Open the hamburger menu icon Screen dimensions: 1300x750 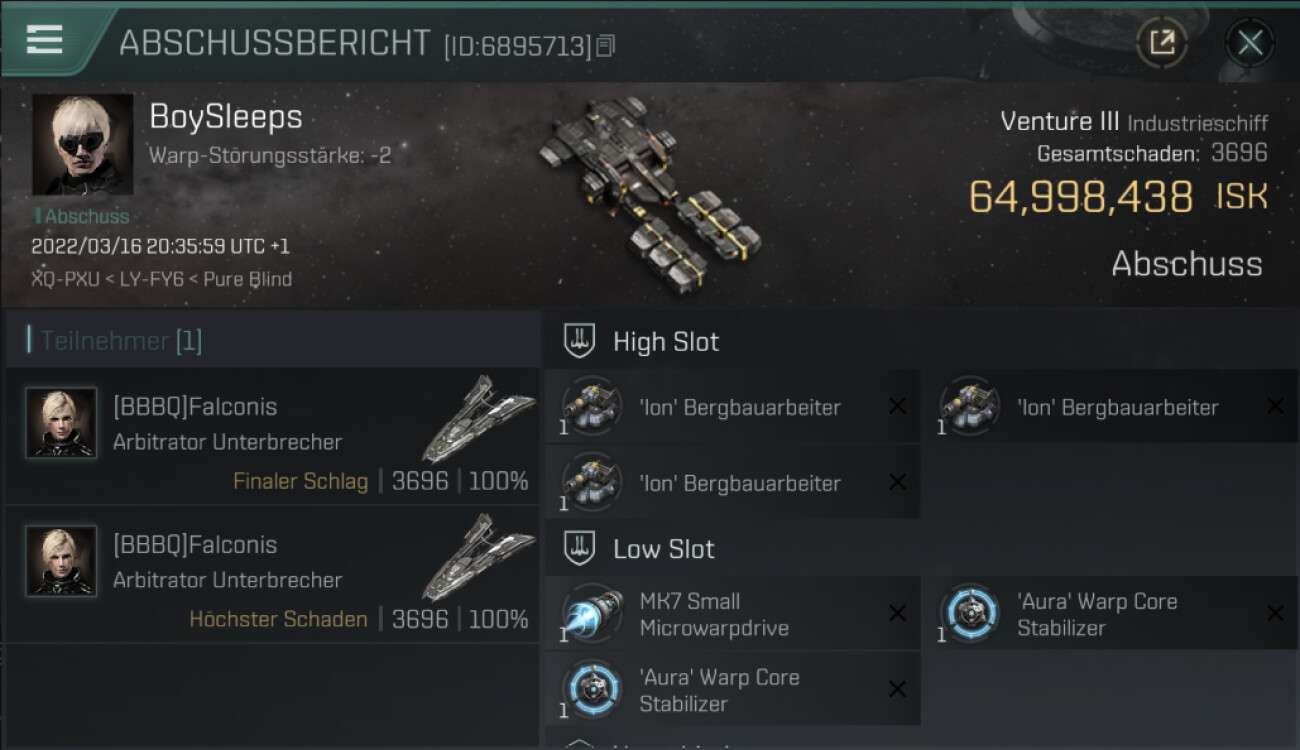pos(44,40)
